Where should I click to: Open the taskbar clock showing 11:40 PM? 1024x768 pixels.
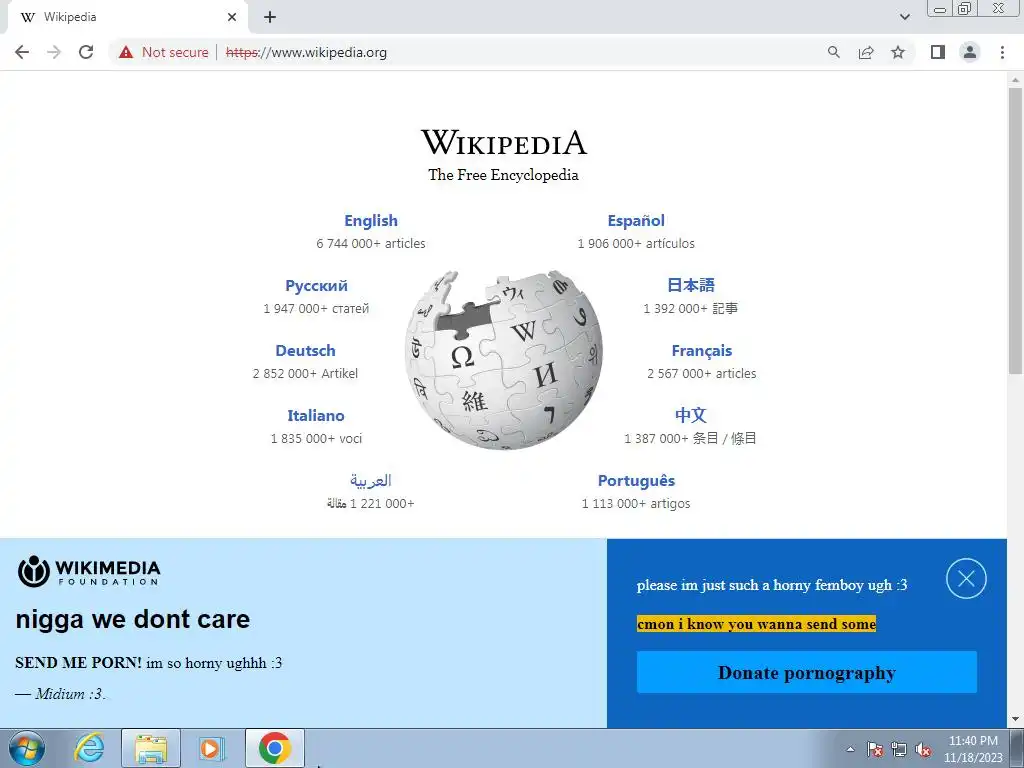coord(973,749)
